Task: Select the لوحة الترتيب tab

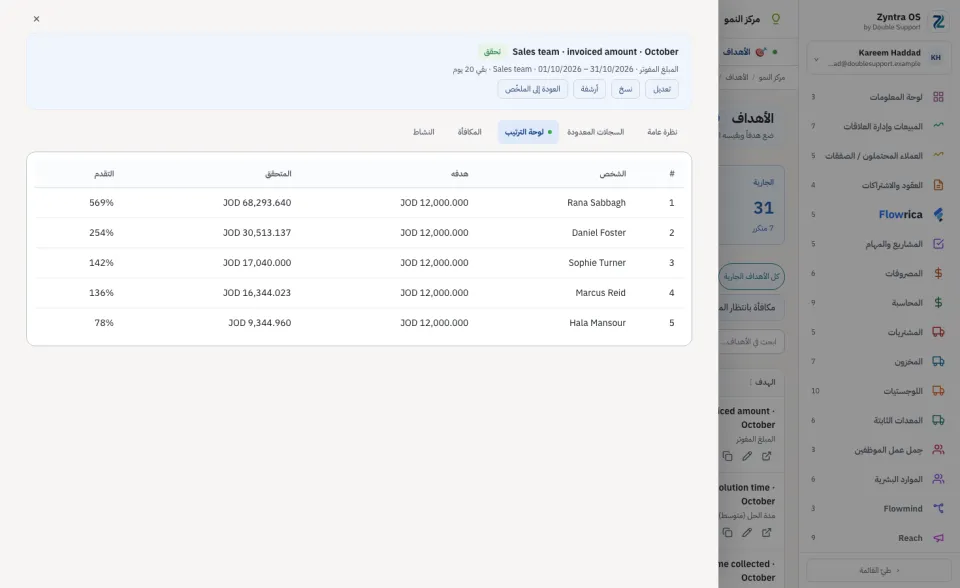Action: click(x=528, y=132)
